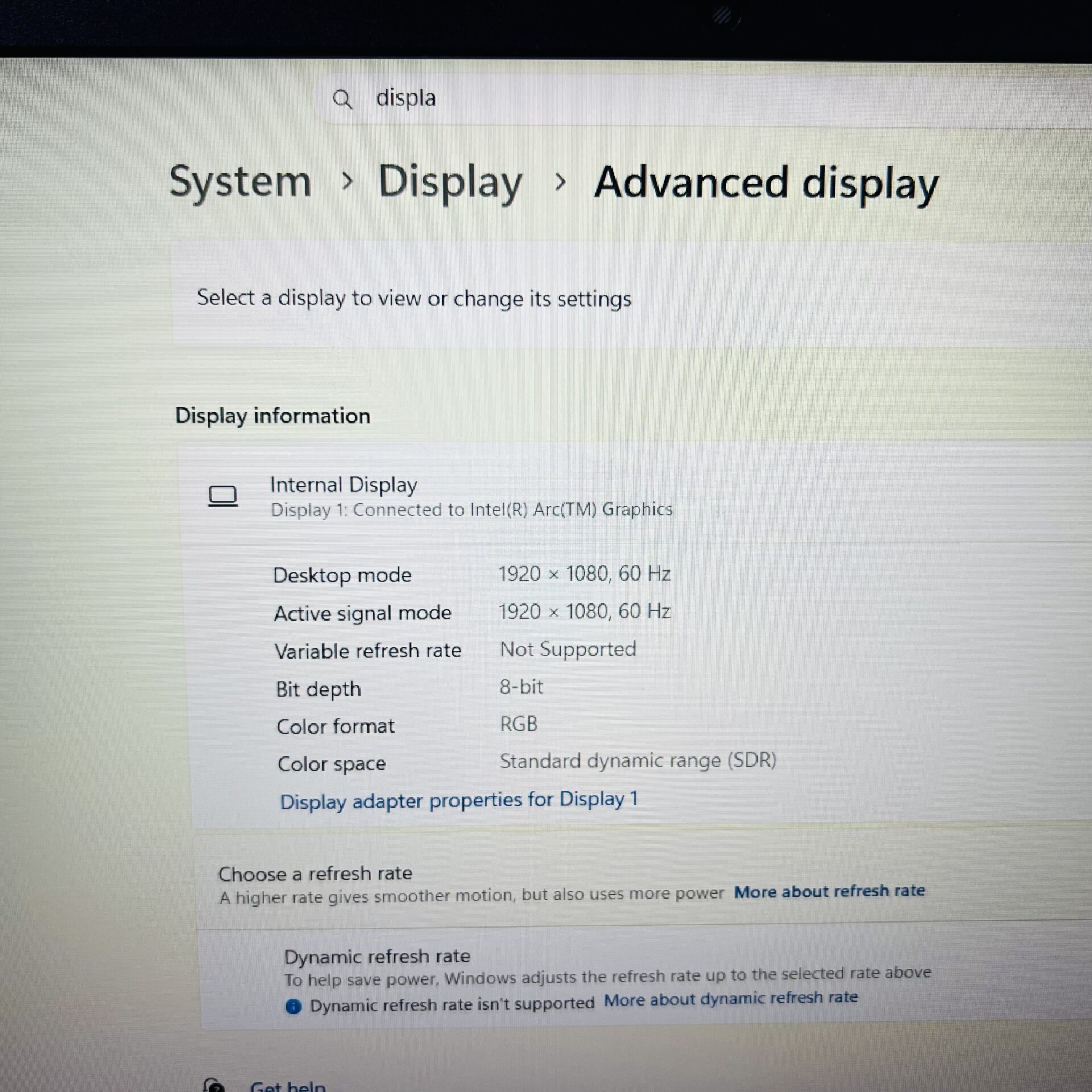Click the Bit depth label
Viewport: 1092px width, 1092px height.
click(x=318, y=689)
